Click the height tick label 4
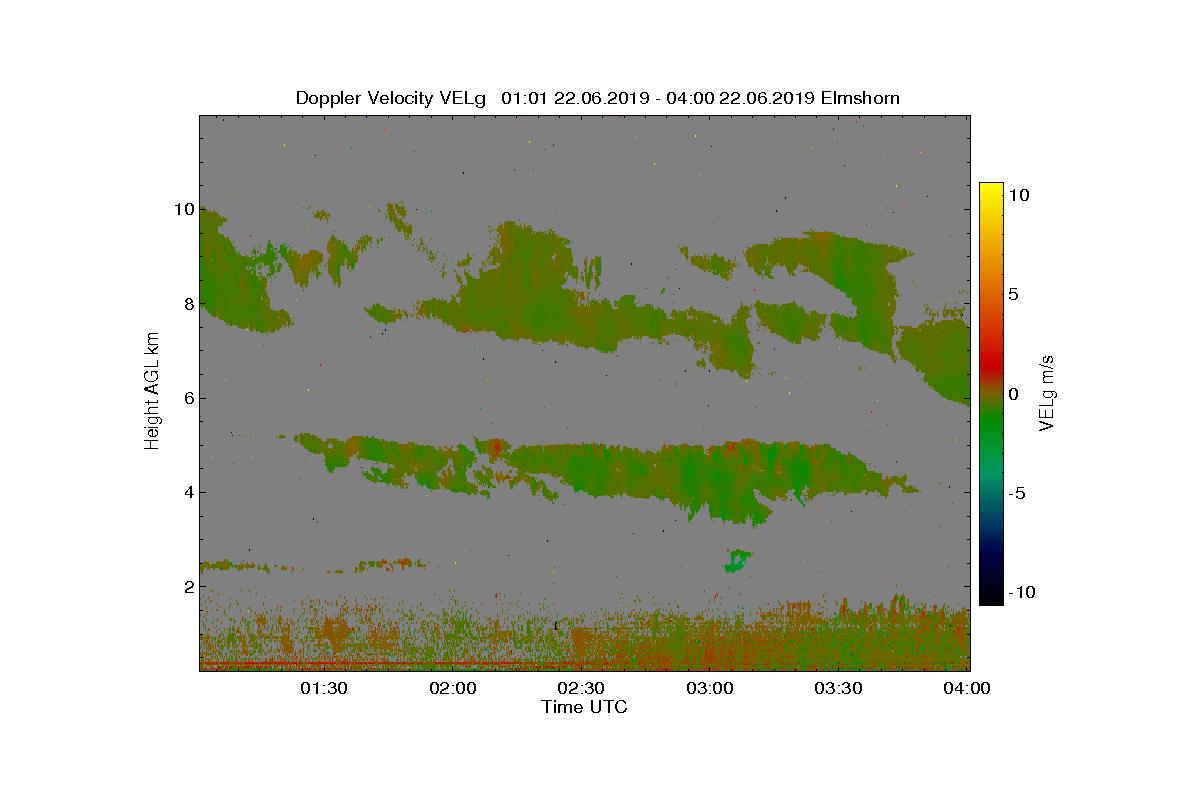The width and height of the screenshot is (1200, 800). (x=187, y=492)
